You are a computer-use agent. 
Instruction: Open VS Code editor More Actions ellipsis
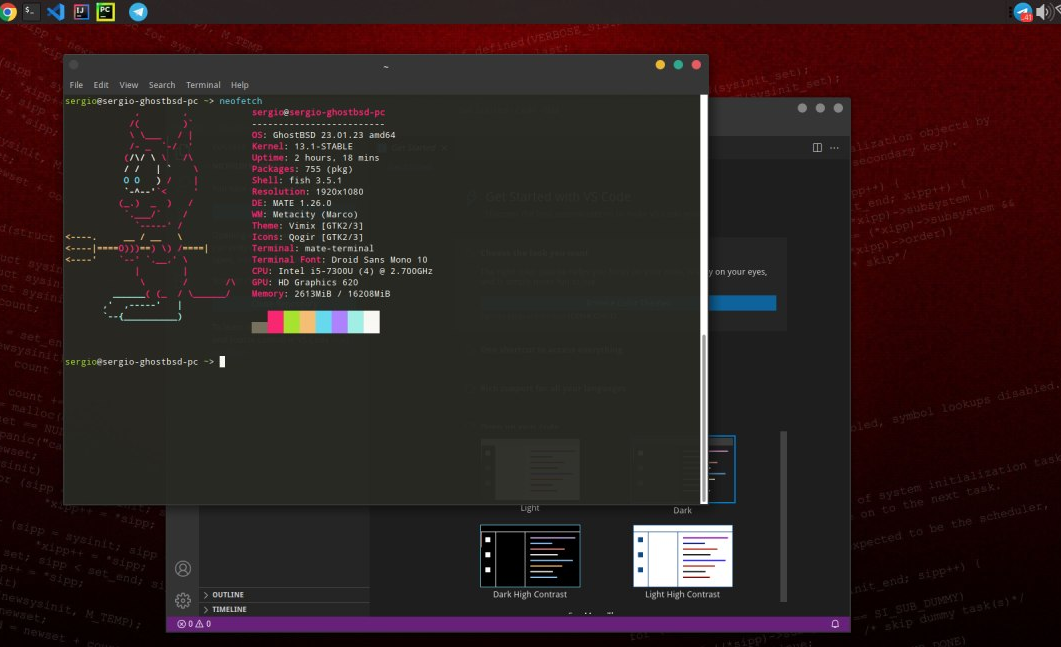tap(834, 148)
